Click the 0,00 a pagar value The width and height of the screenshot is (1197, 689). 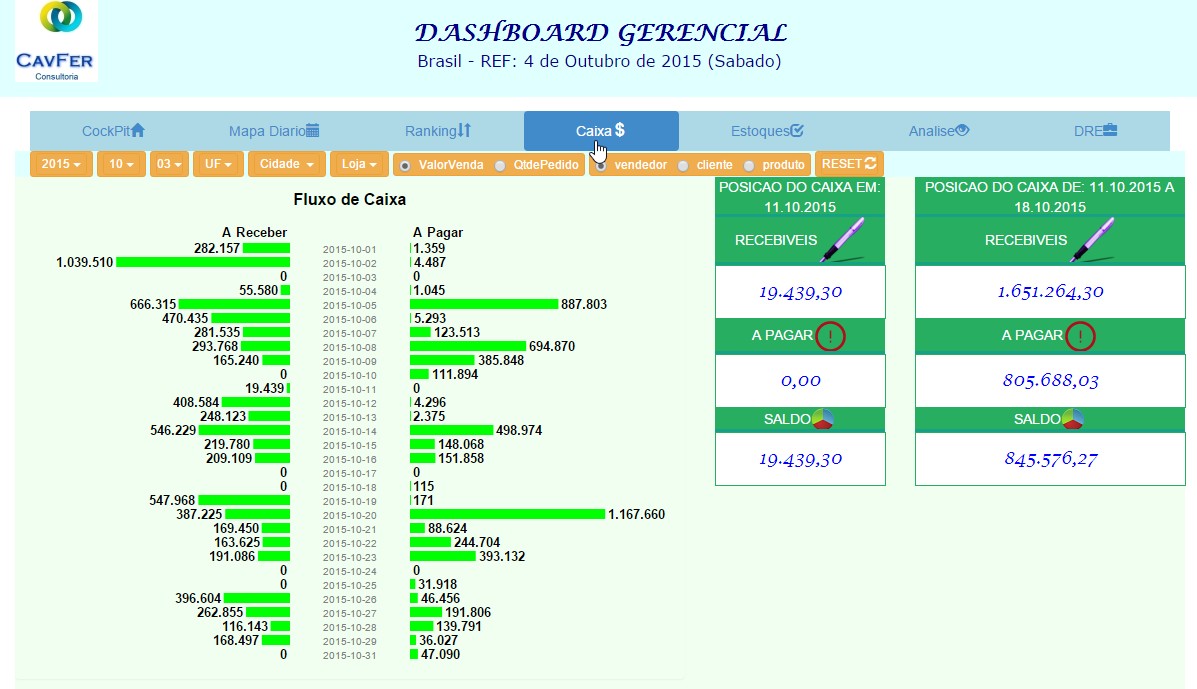[800, 380]
